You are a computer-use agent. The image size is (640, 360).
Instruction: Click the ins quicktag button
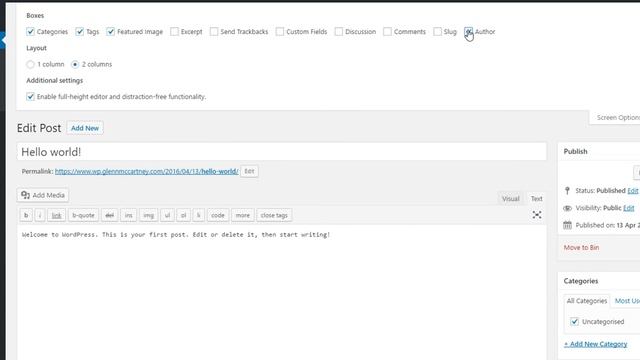point(129,215)
